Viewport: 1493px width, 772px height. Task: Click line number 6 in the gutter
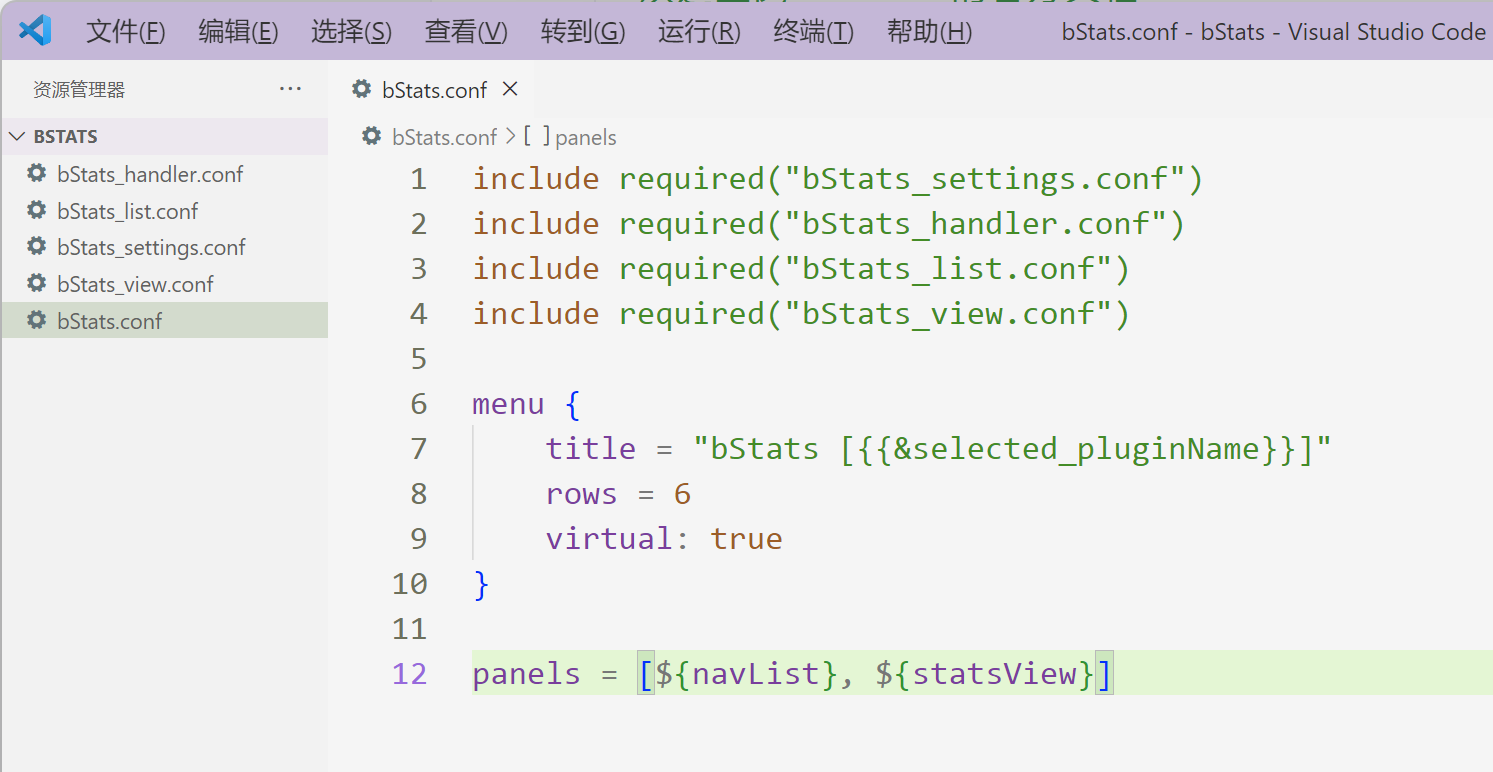418,404
